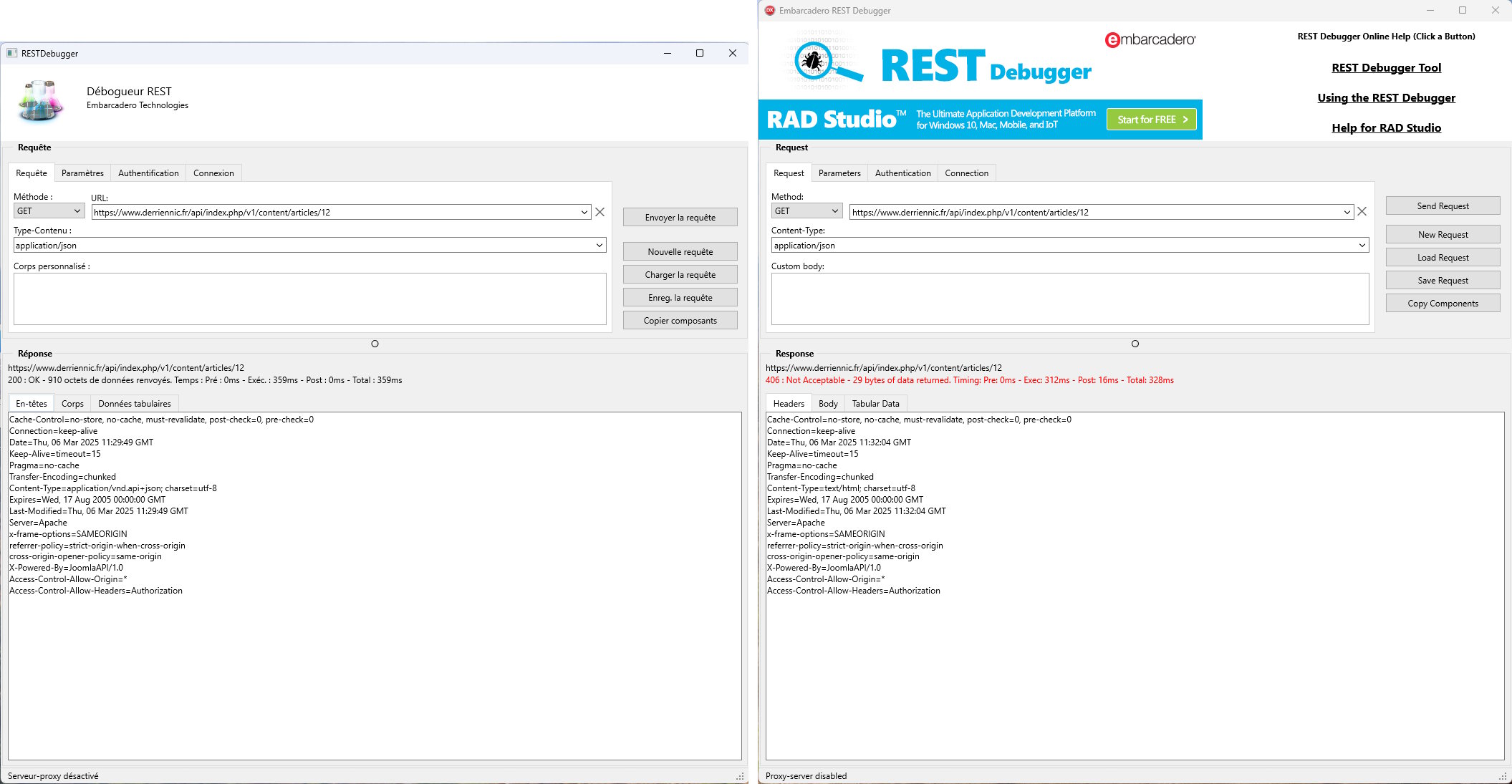Select the En-têtes response tab
Image resolution: width=1512 pixels, height=784 pixels.
32,404
